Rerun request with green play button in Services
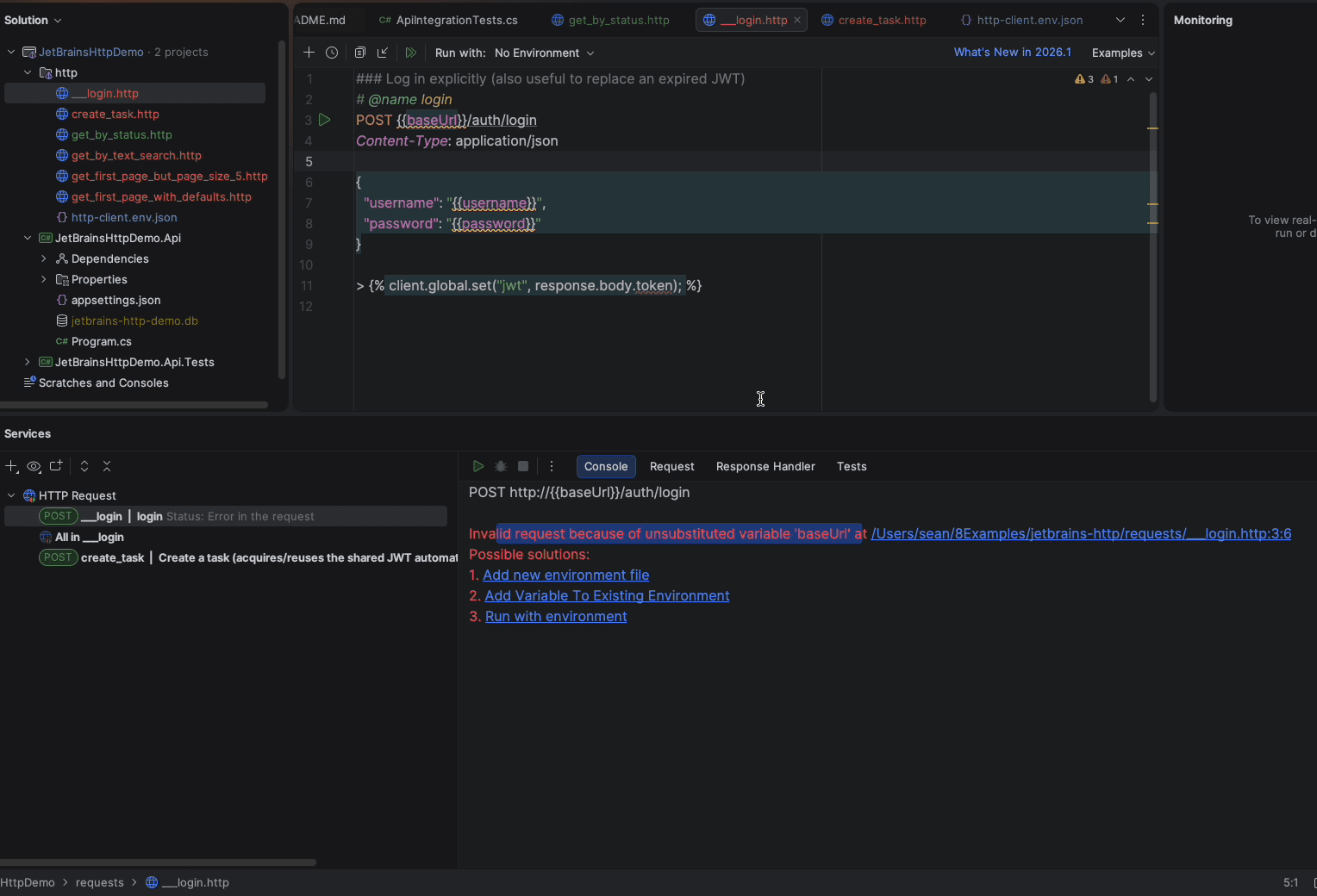The width and height of the screenshot is (1317, 896). 478,466
